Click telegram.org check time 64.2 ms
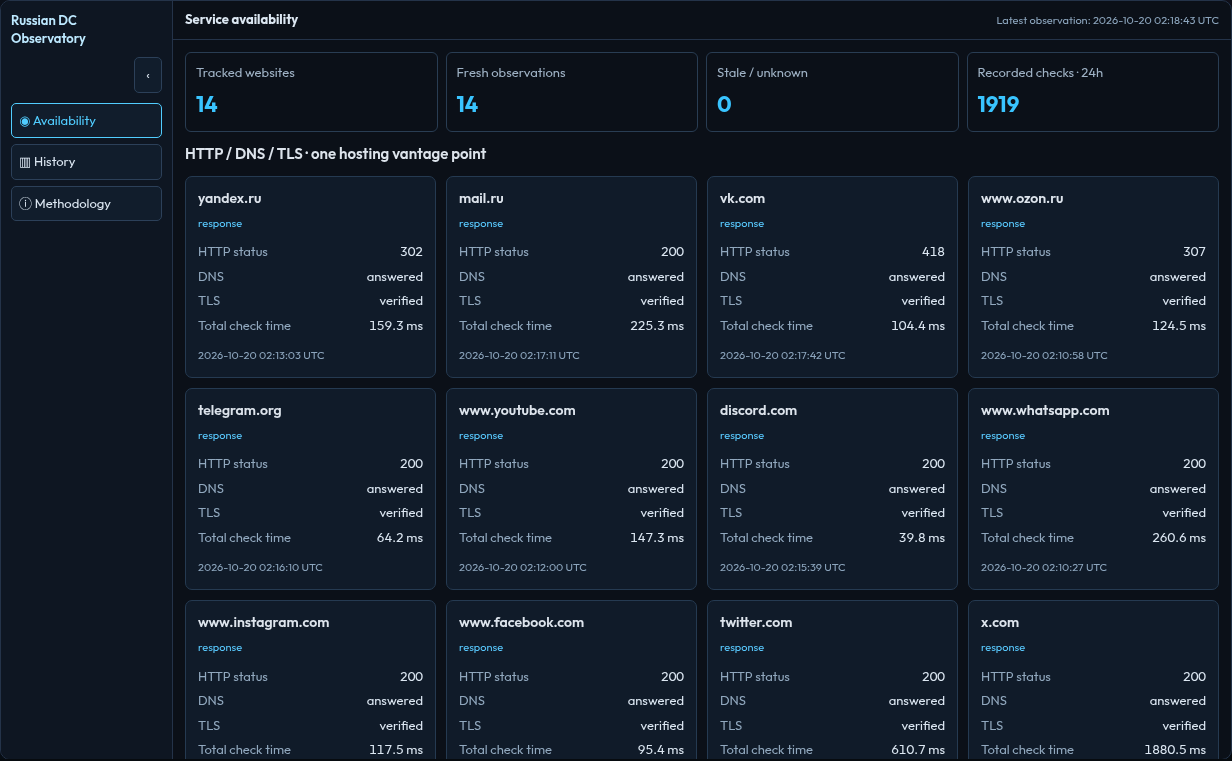This screenshot has height=761, width=1232. (400, 538)
